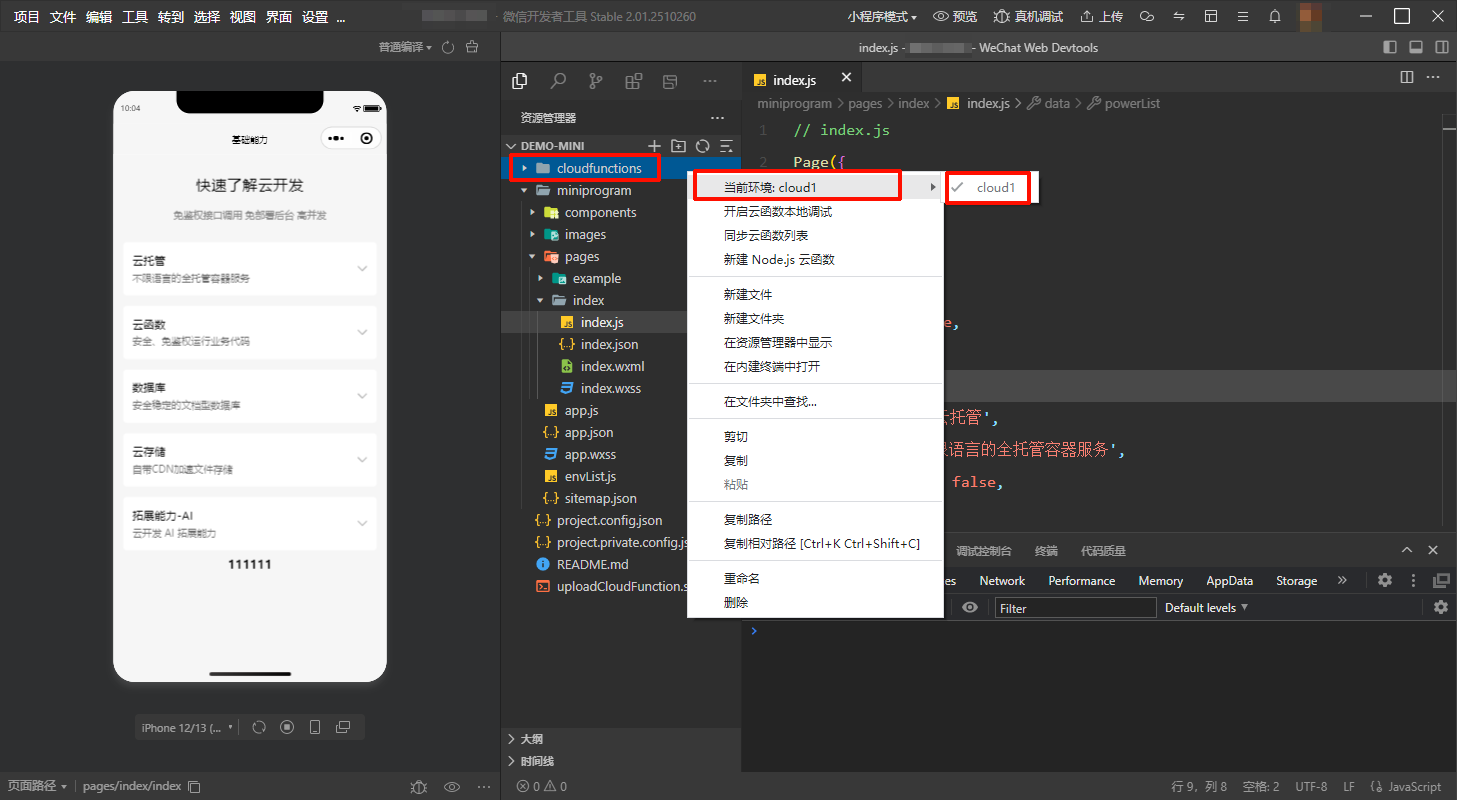This screenshot has width=1457, height=800.
Task: Refresh the explorer file tree
Action: [703, 146]
